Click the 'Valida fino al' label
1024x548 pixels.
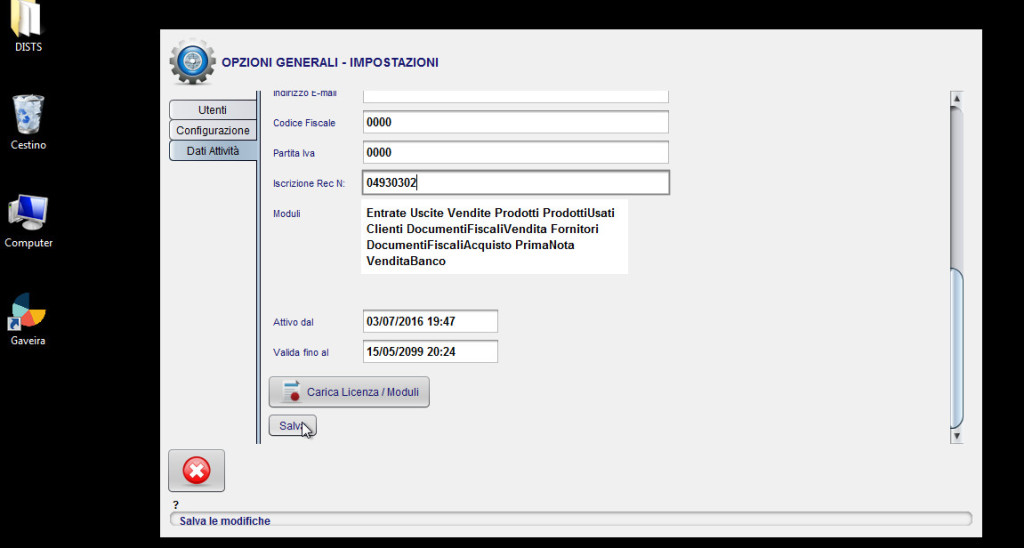click(300, 352)
